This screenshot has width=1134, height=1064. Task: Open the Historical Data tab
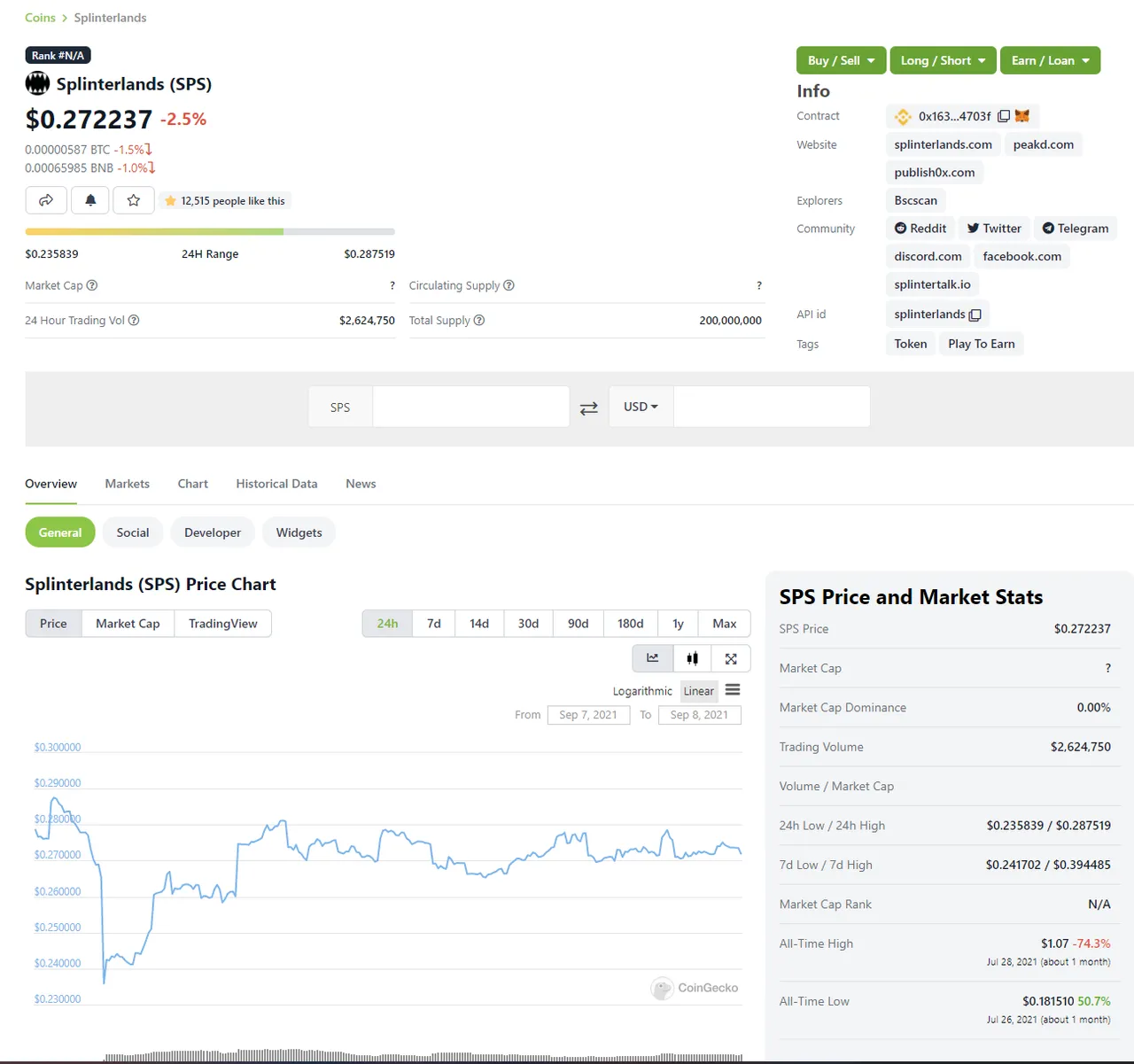click(276, 484)
